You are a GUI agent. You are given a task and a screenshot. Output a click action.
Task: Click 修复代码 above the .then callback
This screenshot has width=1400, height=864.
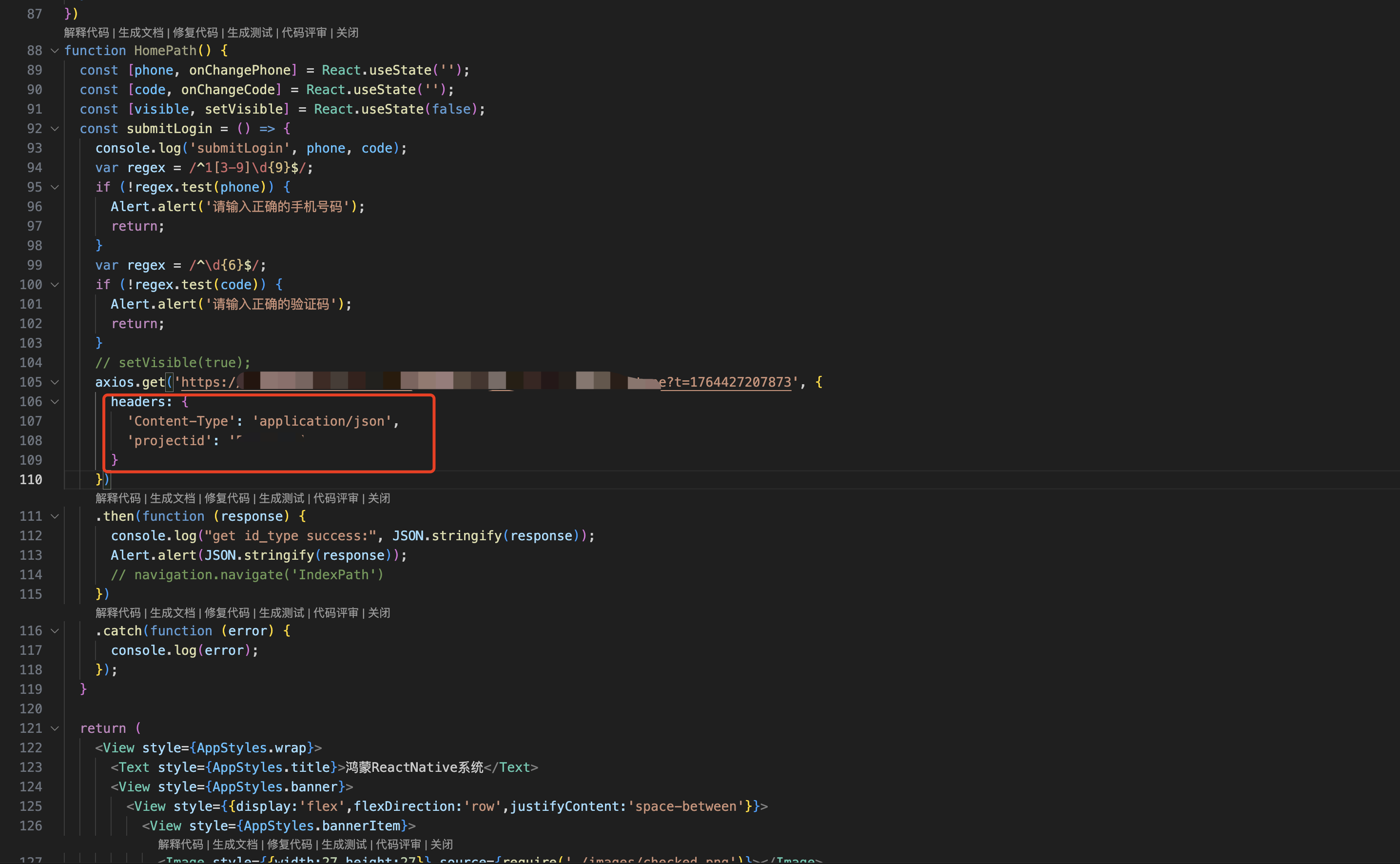[227, 499]
